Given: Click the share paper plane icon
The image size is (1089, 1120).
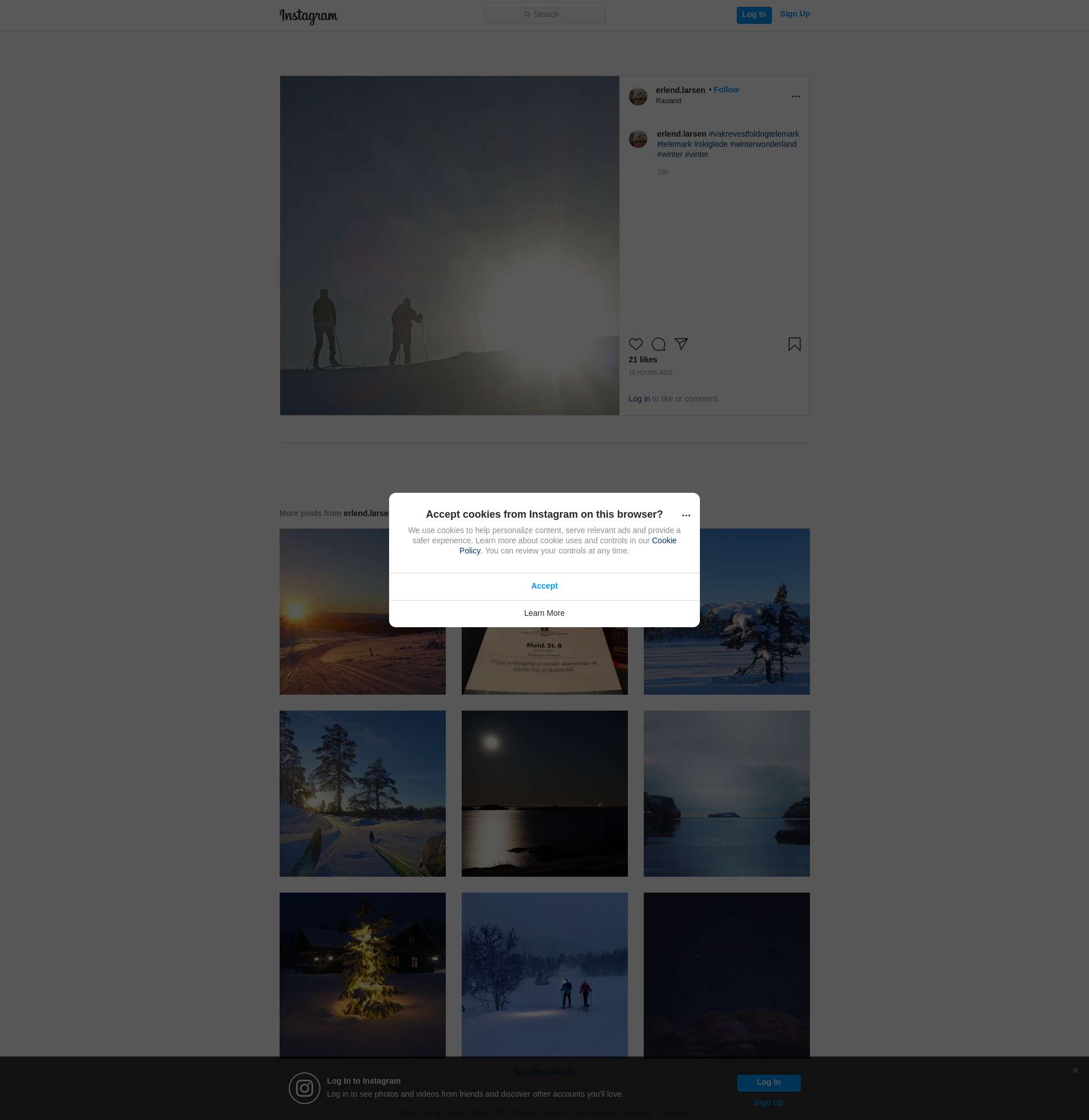Looking at the screenshot, I should 681,344.
